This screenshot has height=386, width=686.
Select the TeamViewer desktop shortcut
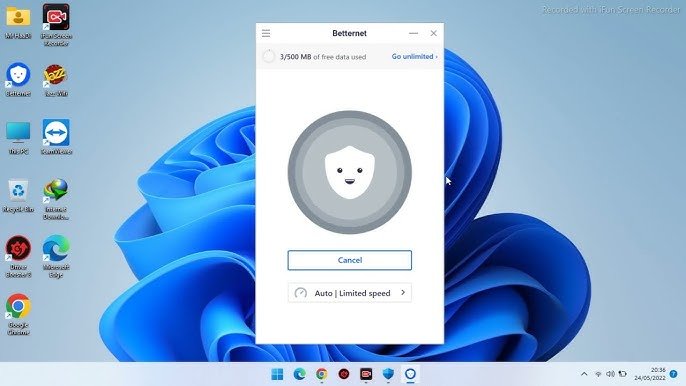click(56, 137)
